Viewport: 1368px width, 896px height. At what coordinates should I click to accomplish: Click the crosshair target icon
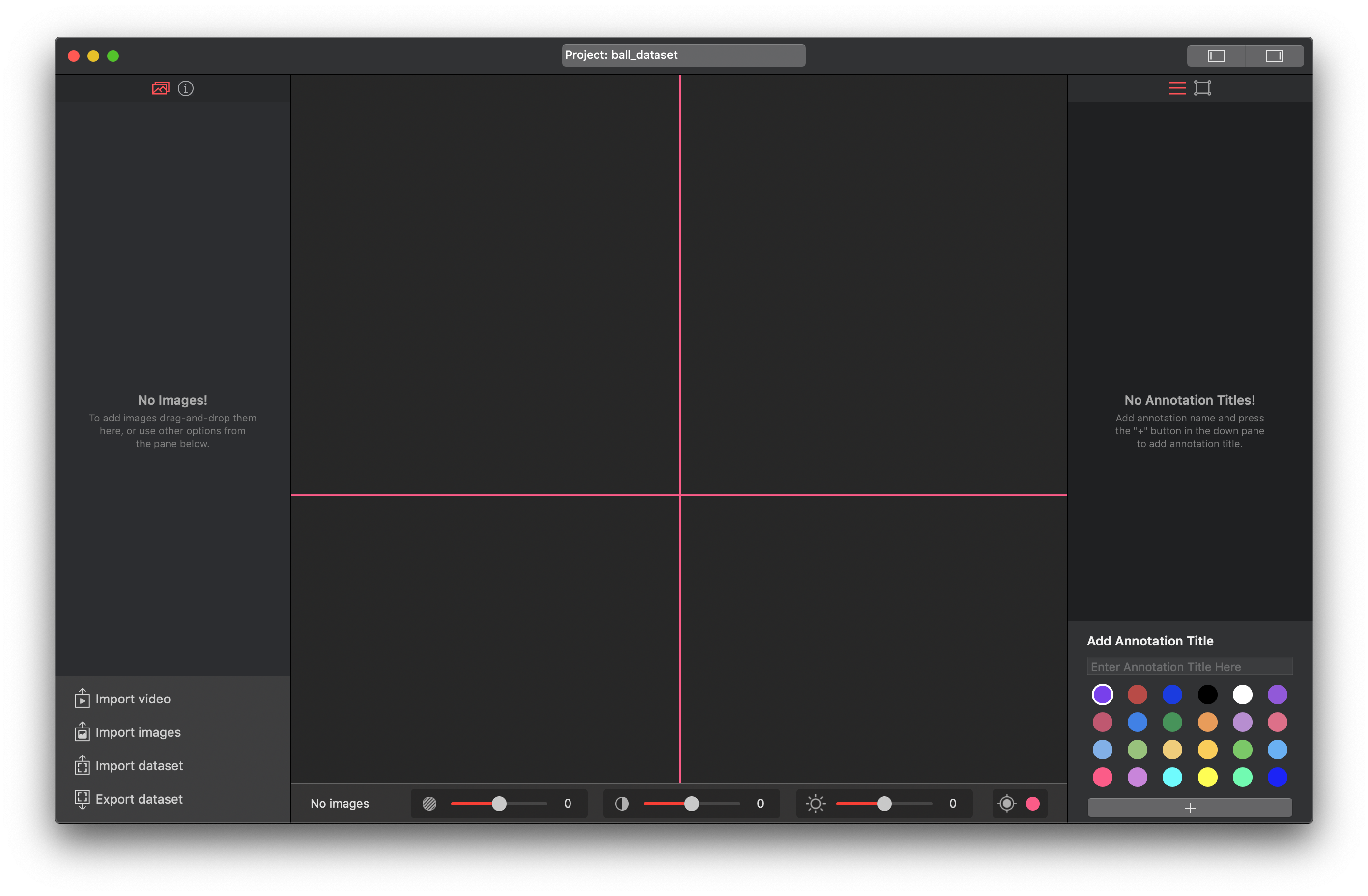coord(1007,804)
